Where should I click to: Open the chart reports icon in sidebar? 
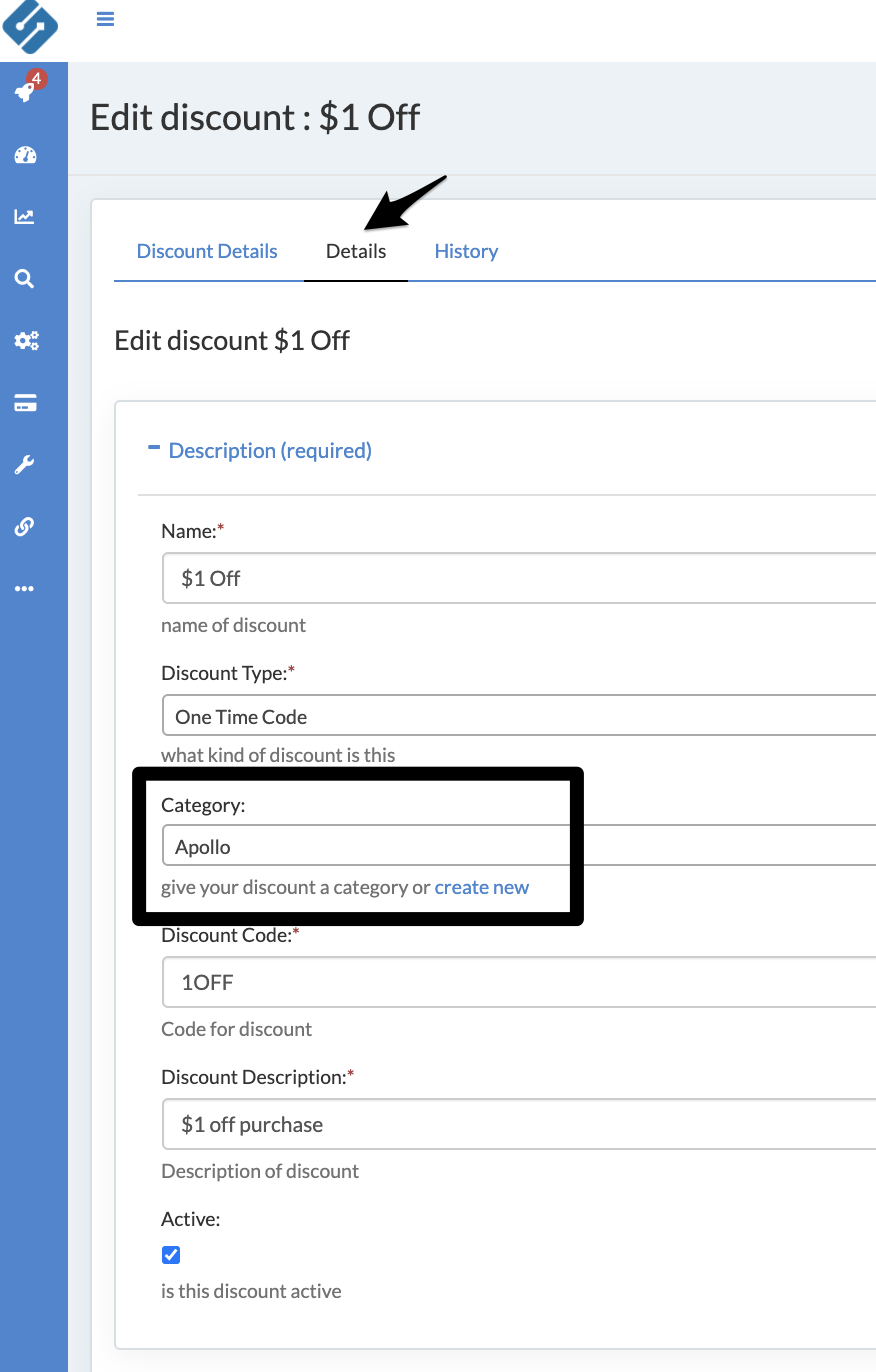25,217
